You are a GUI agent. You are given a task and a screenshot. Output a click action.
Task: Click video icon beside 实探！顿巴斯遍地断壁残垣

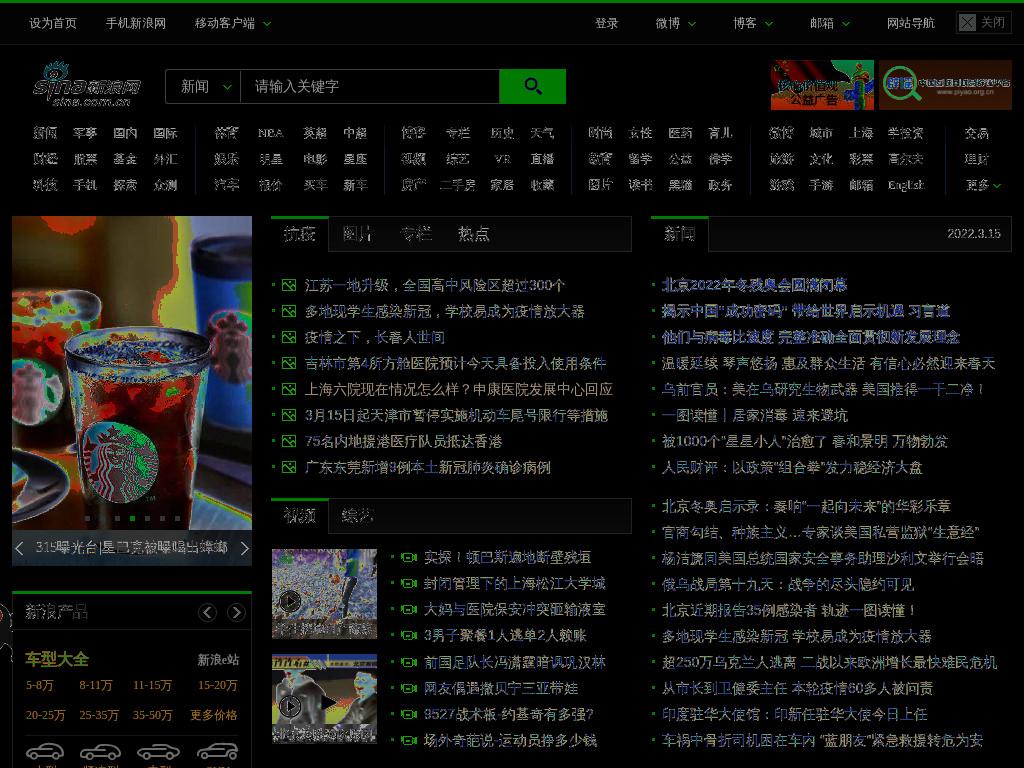[x=409, y=558]
